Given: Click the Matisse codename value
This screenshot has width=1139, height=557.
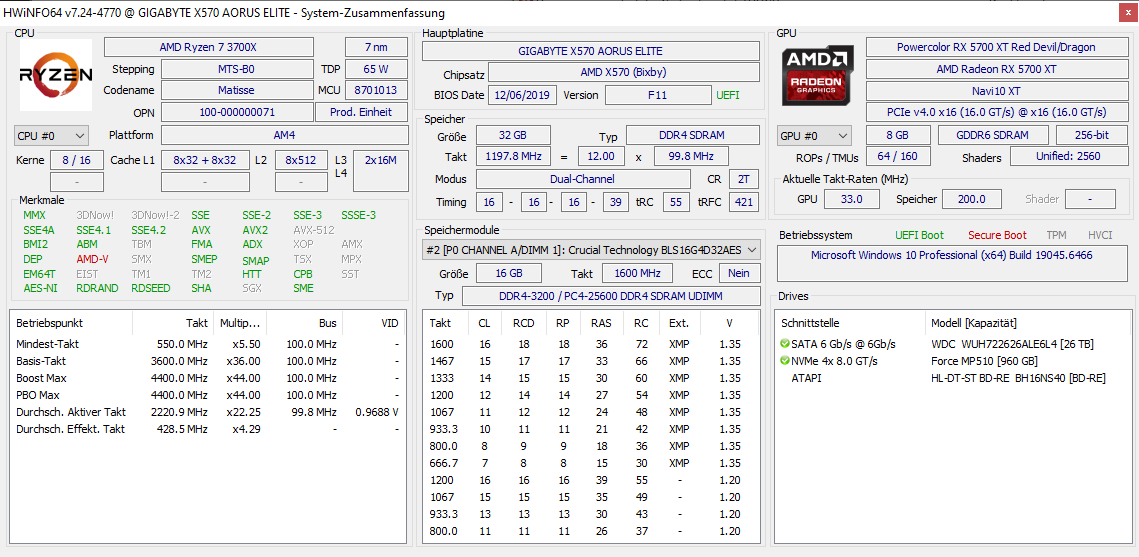Looking at the screenshot, I should 237,90.
